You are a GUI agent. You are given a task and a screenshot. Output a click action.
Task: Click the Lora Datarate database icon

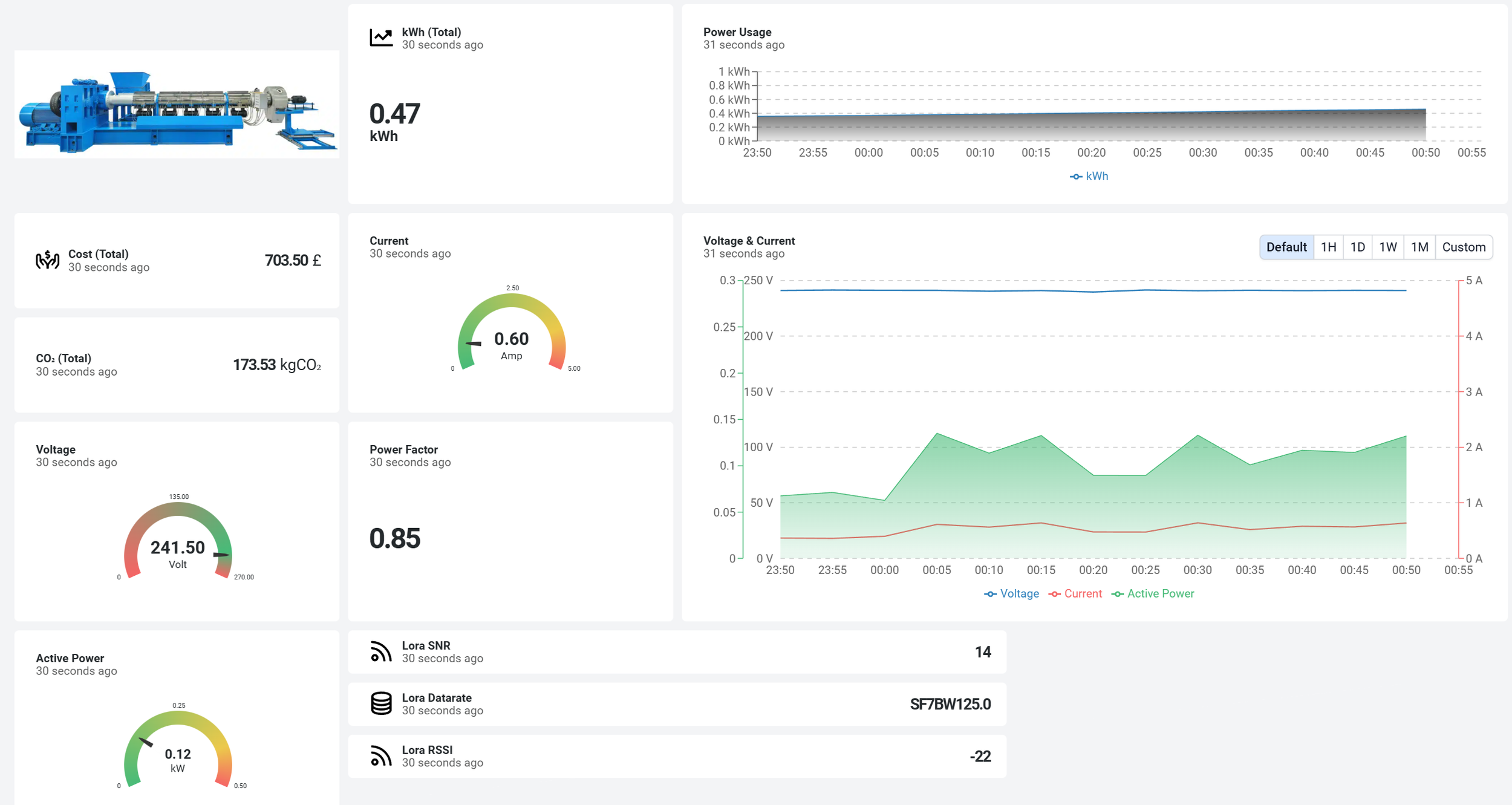[381, 703]
